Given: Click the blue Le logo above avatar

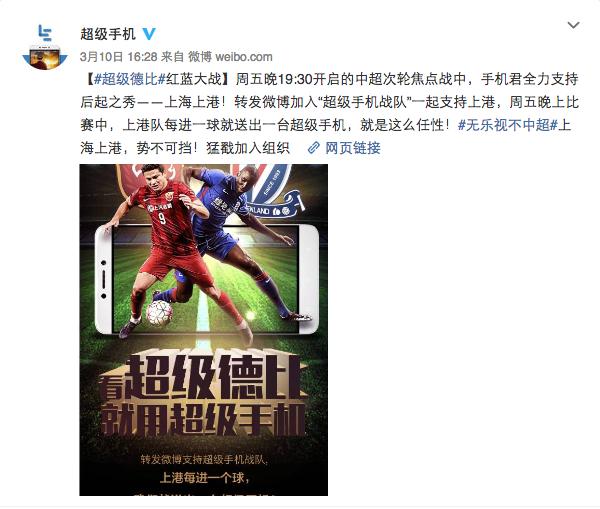Looking at the screenshot, I should pos(45,33).
